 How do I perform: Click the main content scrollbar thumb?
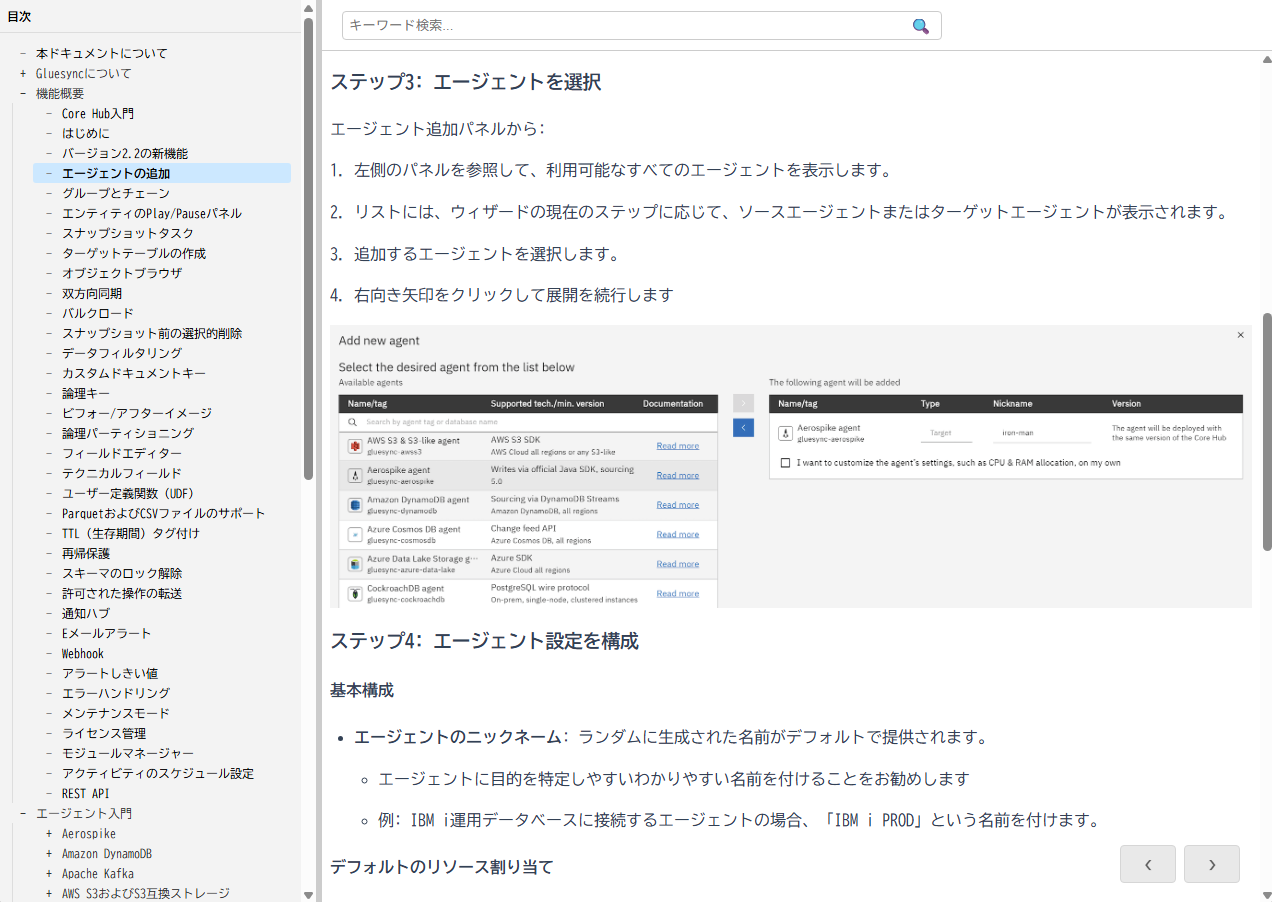tap(1267, 432)
